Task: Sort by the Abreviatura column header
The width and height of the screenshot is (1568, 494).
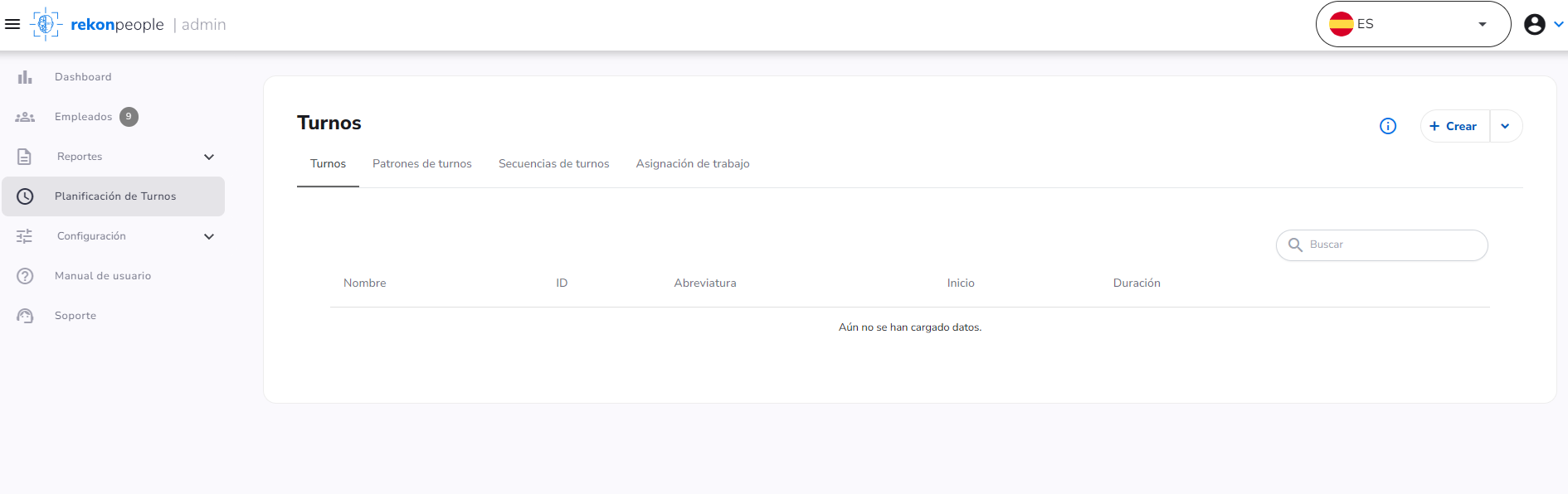Action: [705, 283]
